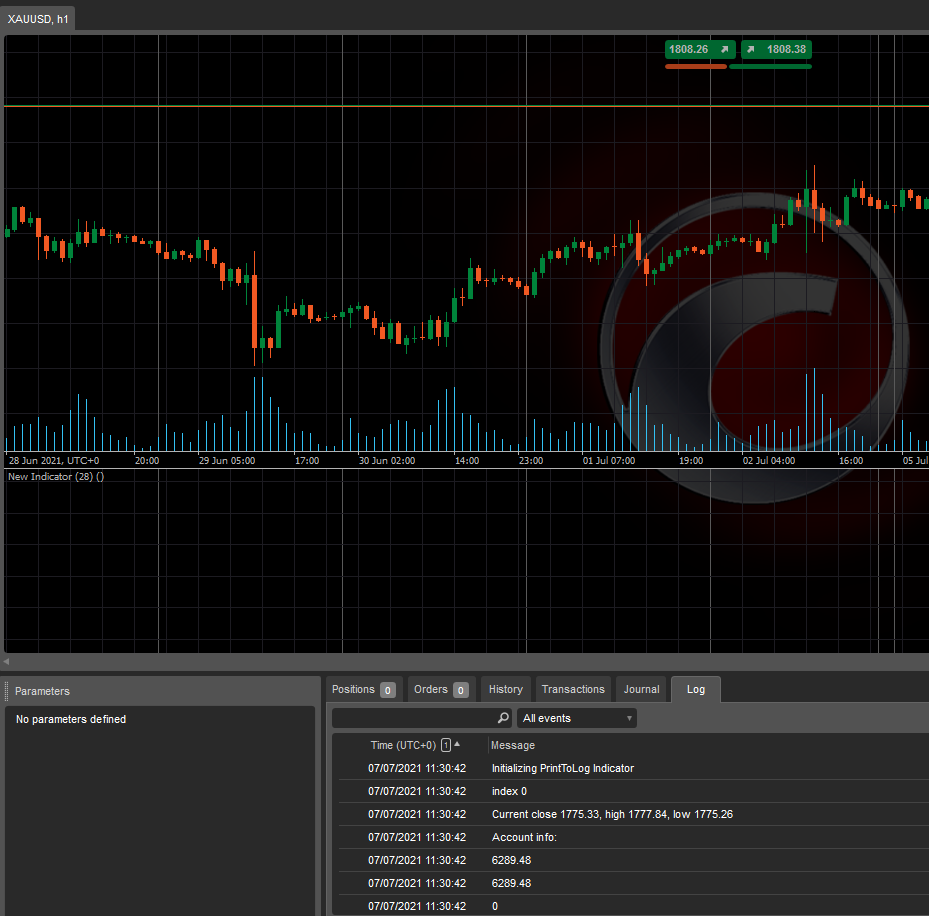Viewport: 929px width, 916px height.
Task: Click the New Indicator (28) label
Action: tap(56, 476)
